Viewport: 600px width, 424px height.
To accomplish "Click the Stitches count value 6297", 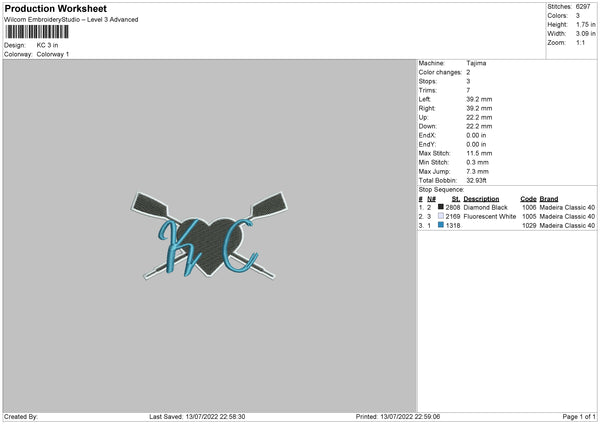I will [583, 7].
